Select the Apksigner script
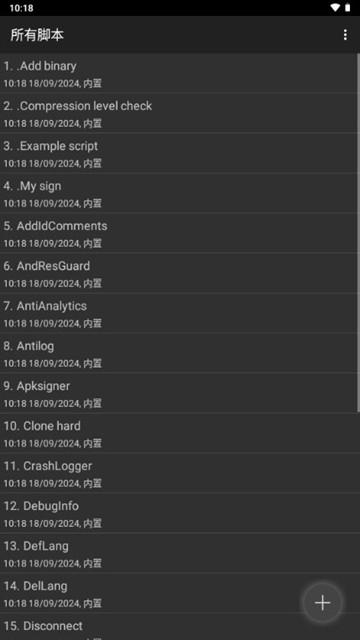The width and height of the screenshot is (360, 640). [178, 393]
